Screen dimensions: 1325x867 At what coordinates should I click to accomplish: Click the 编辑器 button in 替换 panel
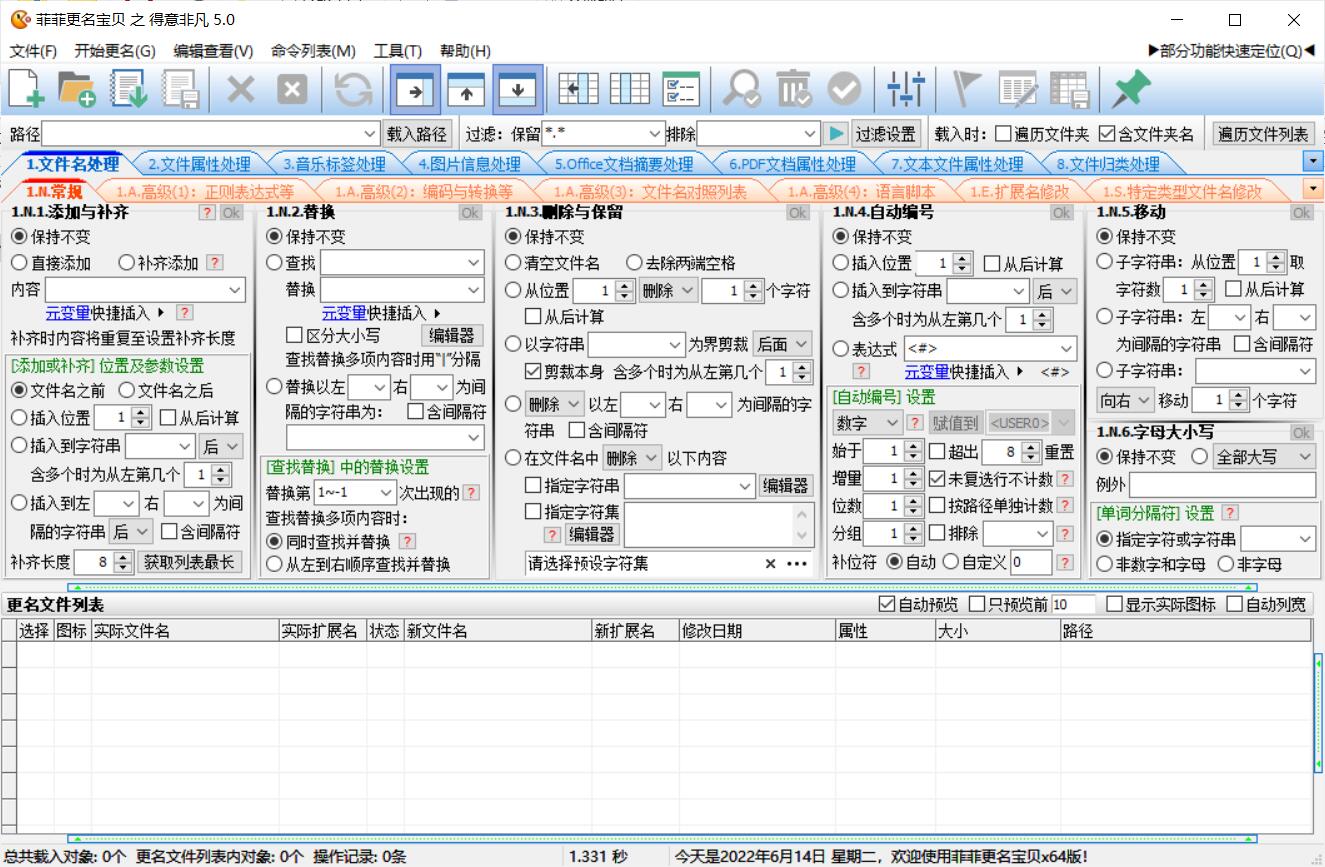(452, 335)
